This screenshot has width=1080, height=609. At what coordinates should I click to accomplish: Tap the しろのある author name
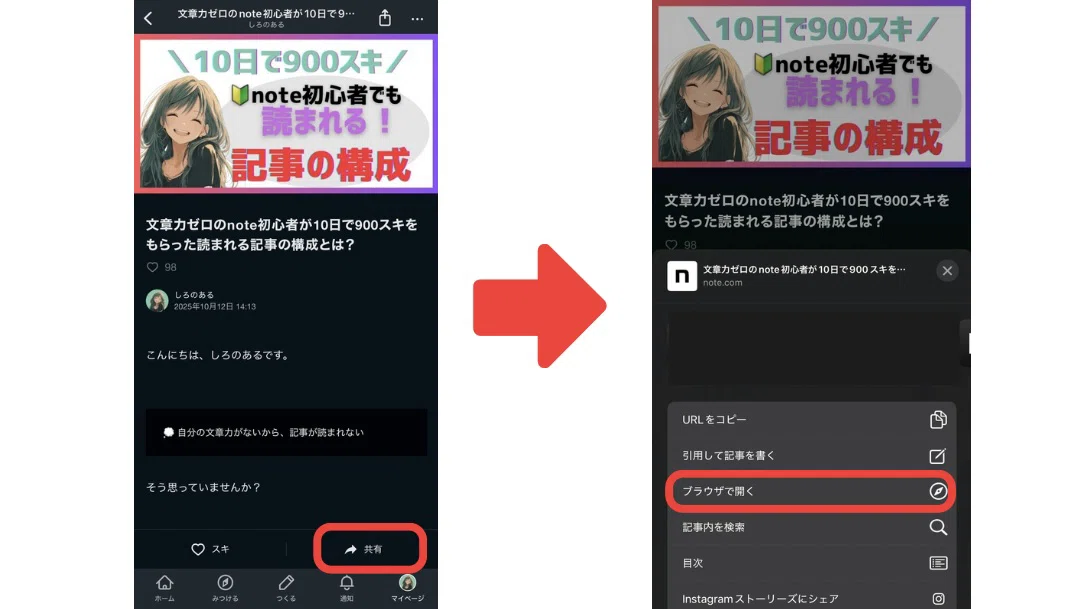[194, 295]
